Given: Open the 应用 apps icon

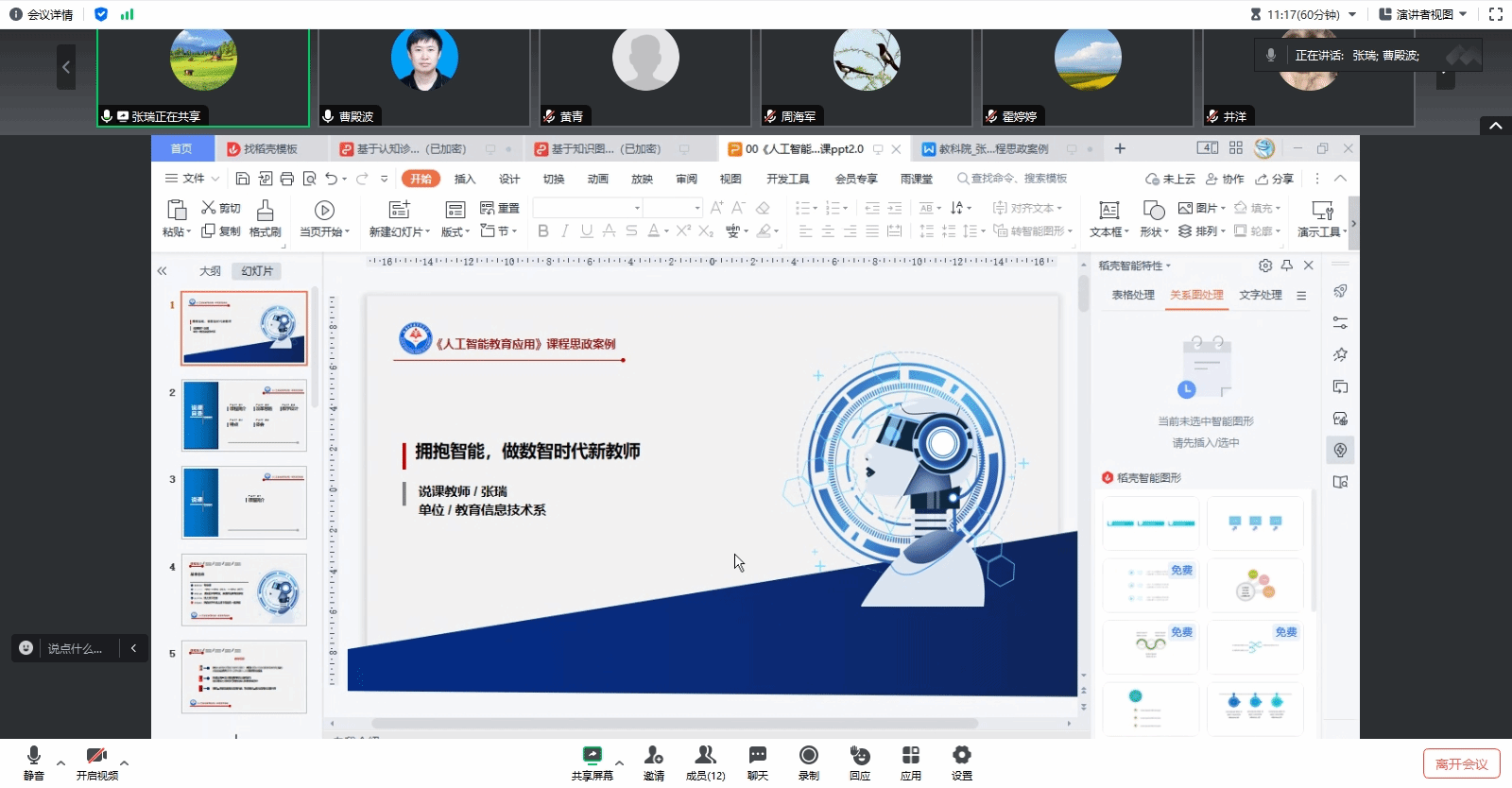Looking at the screenshot, I should tap(910, 756).
